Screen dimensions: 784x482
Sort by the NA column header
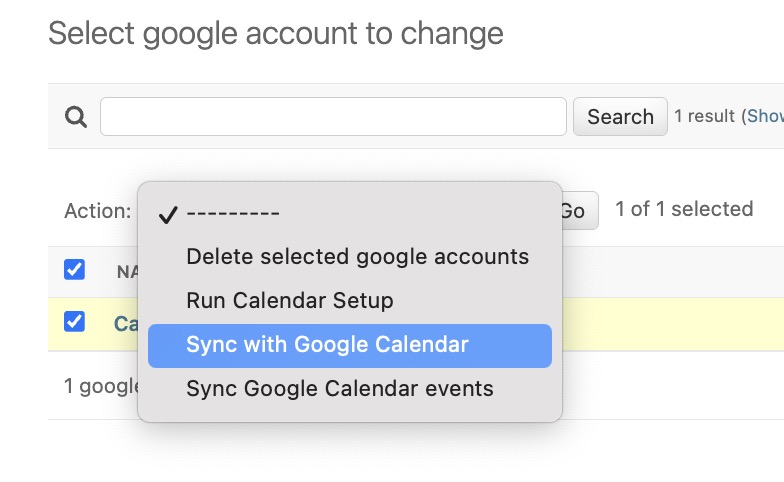coord(126,271)
